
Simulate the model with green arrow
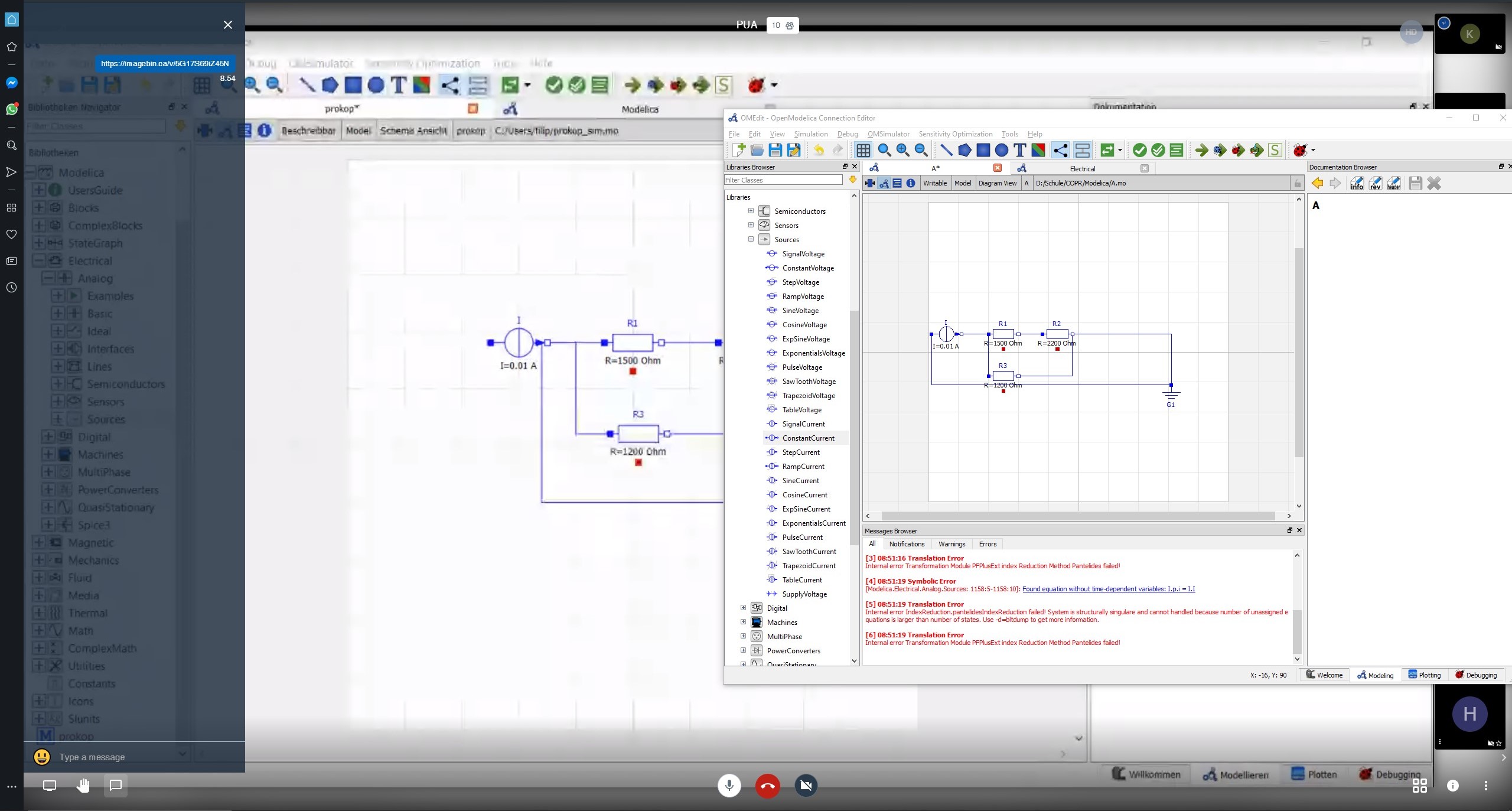click(x=1201, y=150)
